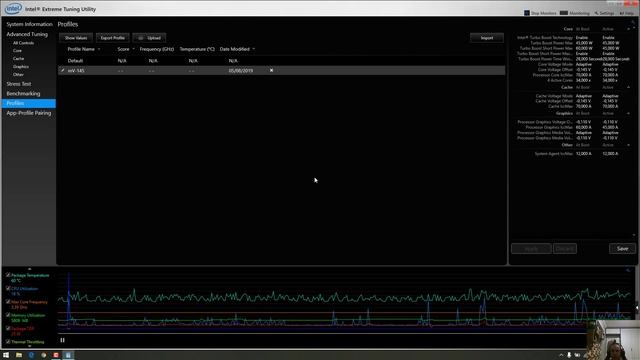Open Advanced Tuning in the sidebar

(27, 34)
